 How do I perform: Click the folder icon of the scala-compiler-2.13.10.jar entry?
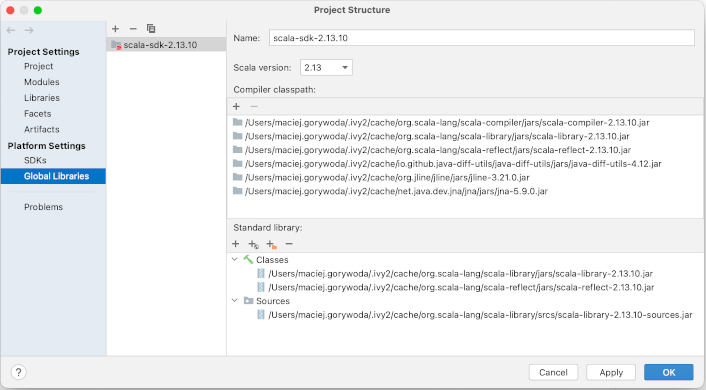pyautogui.click(x=237, y=122)
